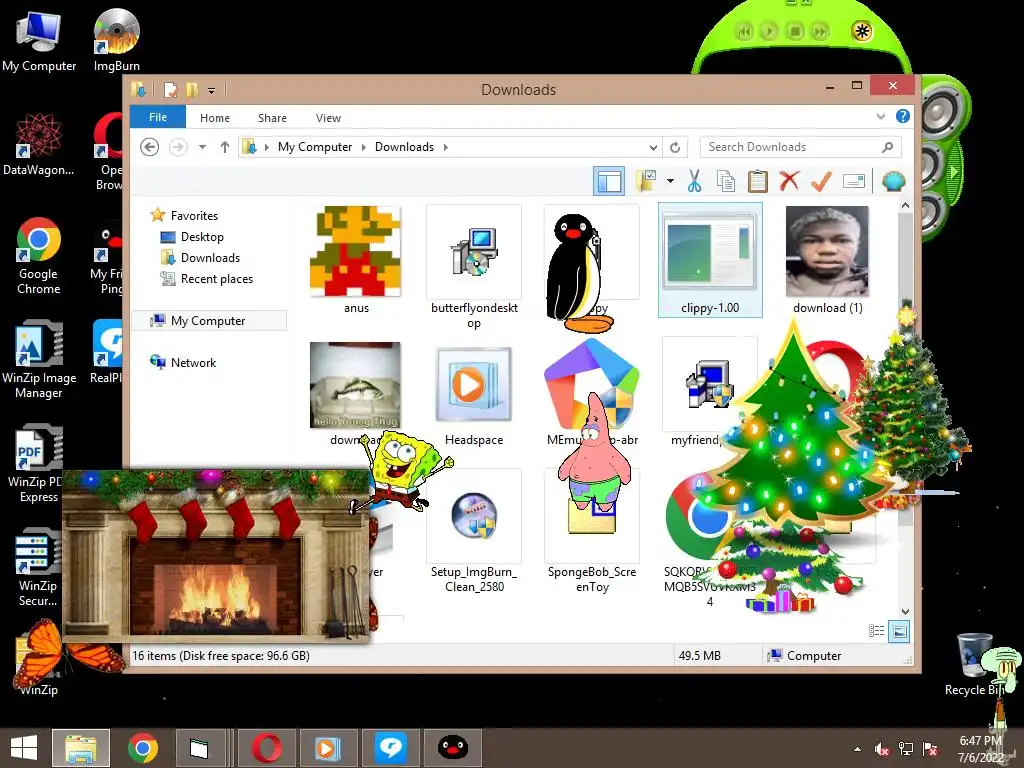
Task: Select Desktop under Favorites
Action: [202, 237]
